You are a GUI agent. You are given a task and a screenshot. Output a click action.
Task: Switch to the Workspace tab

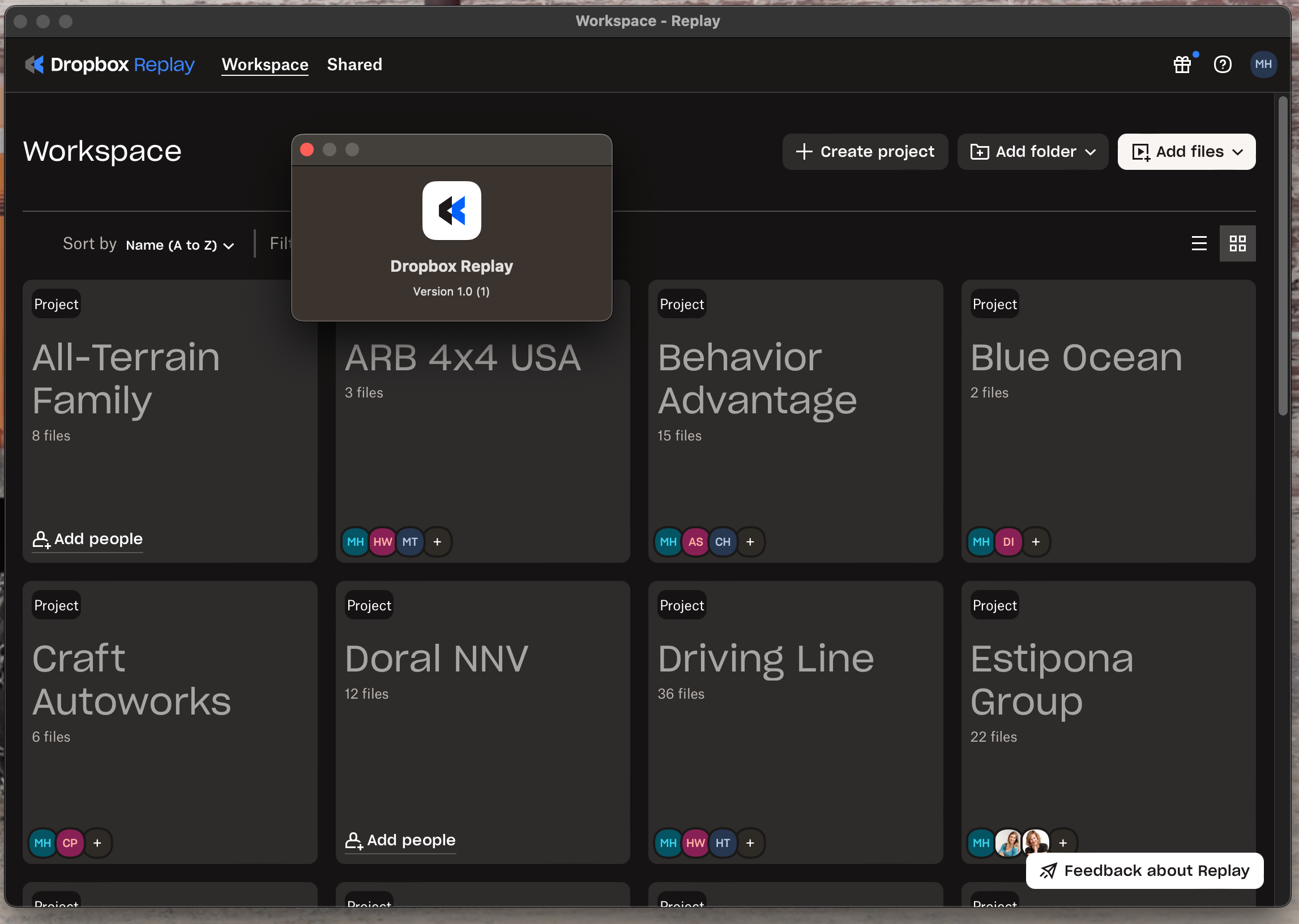tap(265, 64)
